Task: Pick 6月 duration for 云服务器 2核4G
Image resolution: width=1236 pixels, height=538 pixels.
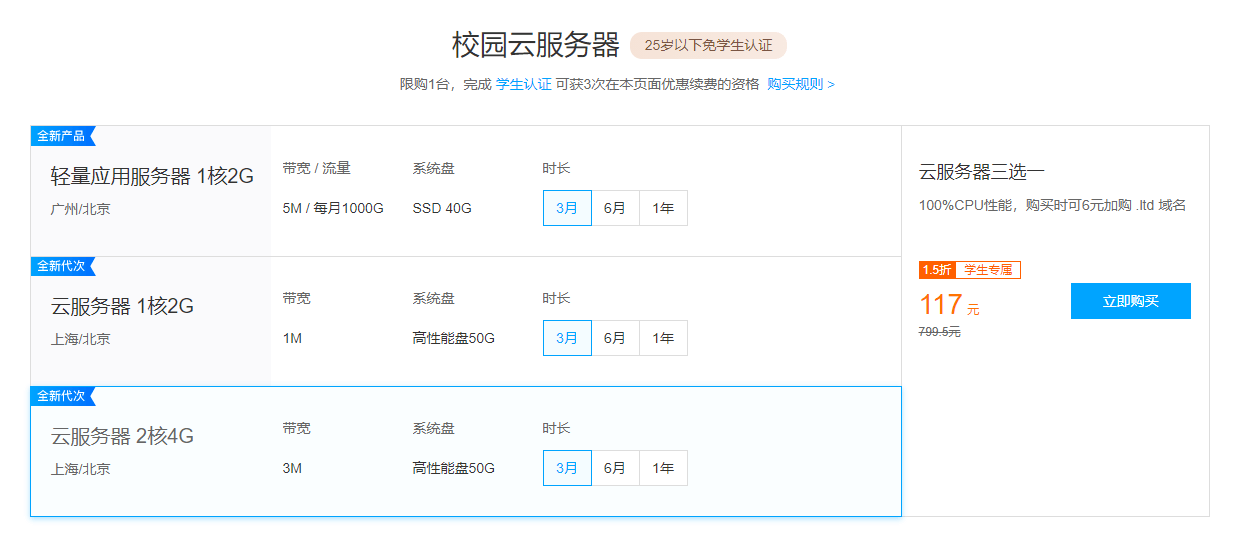Action: (x=615, y=468)
